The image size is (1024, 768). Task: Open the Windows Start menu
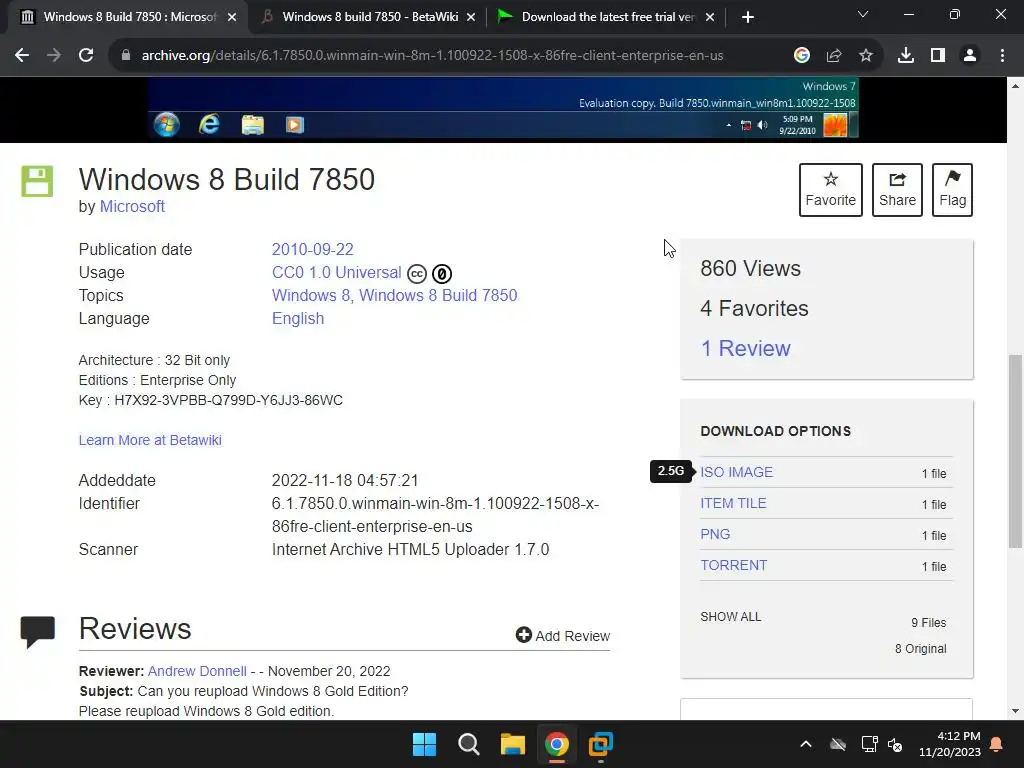click(x=424, y=744)
